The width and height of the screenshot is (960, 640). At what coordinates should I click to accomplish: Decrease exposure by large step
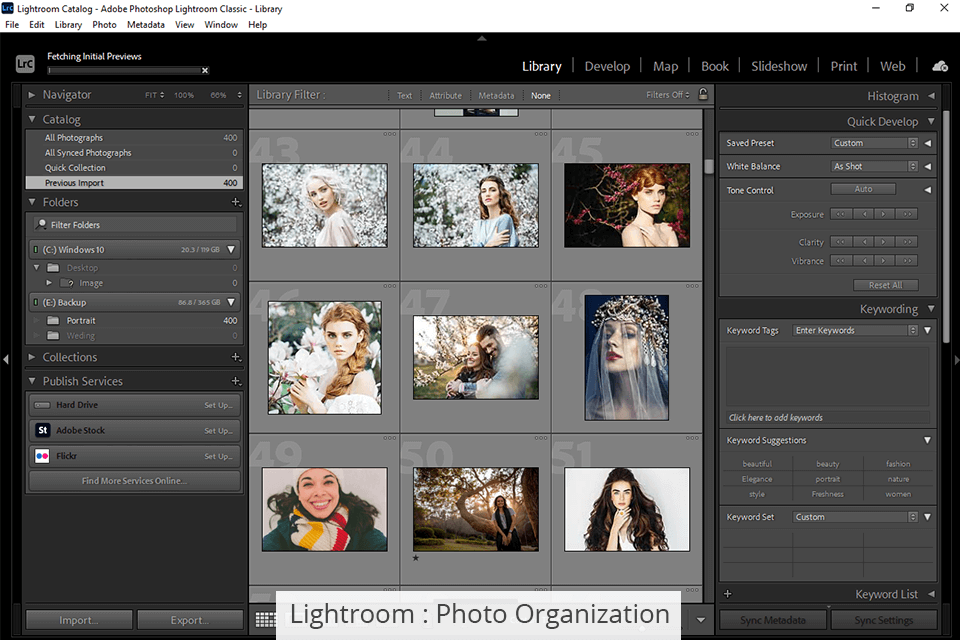pos(841,214)
